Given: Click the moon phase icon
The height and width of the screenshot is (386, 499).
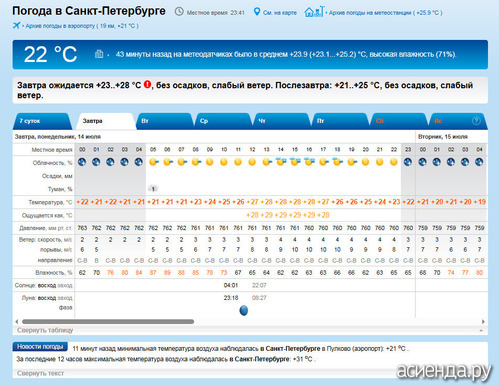Looking at the screenshot, I should (x=244, y=310).
